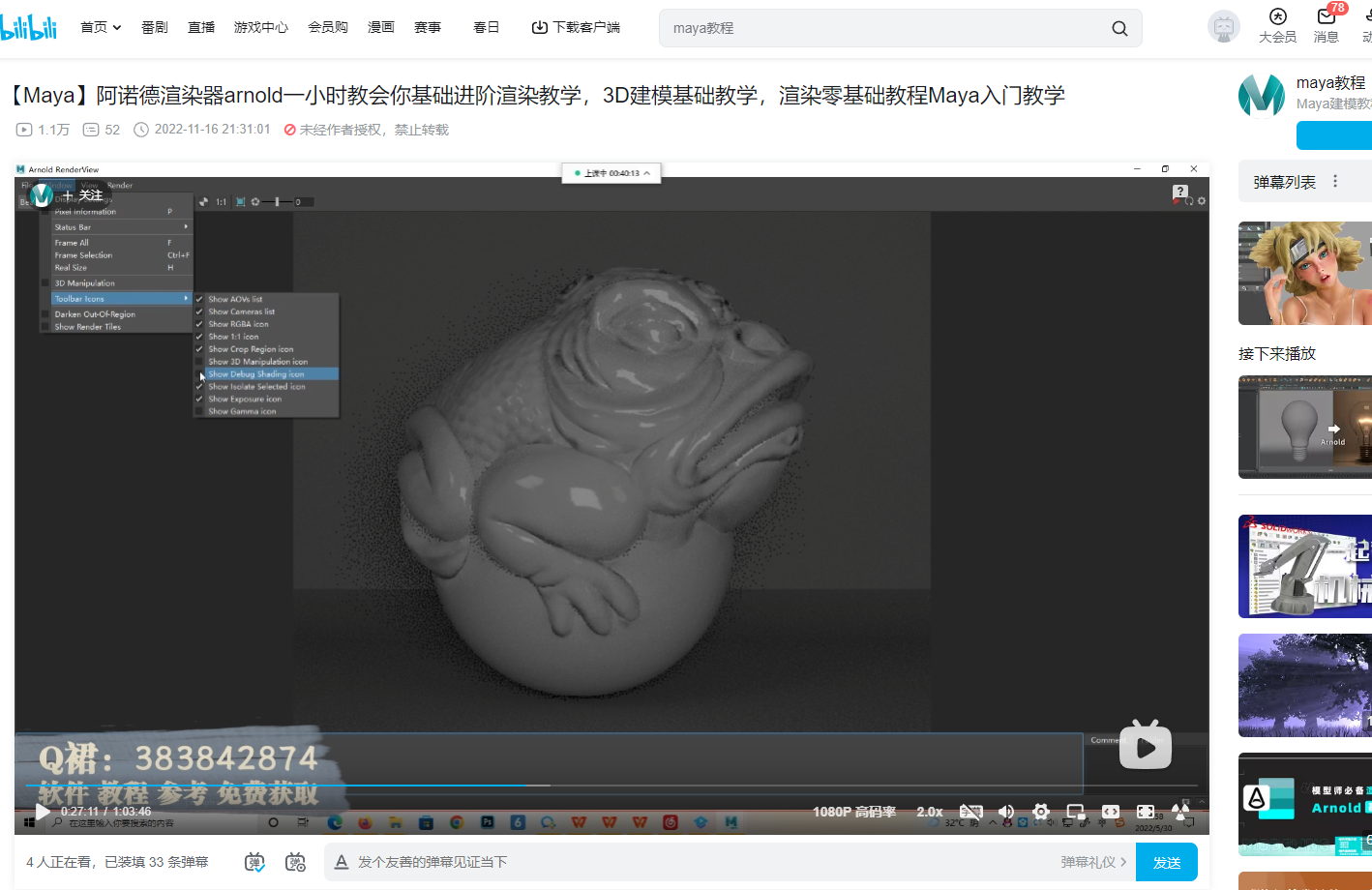This screenshot has height=890, width=1372.
Task: Click the user avatar in header
Action: [x=1224, y=27]
